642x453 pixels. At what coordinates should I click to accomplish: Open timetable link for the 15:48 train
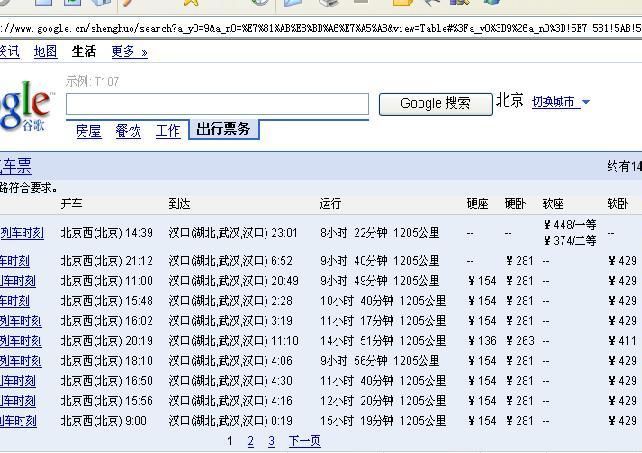[15, 301]
